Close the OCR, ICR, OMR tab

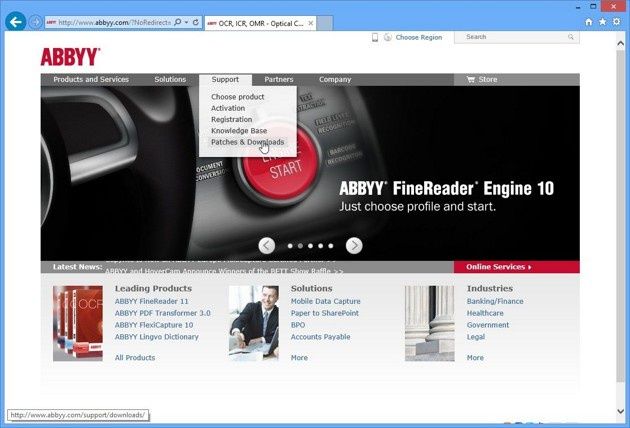311,23
